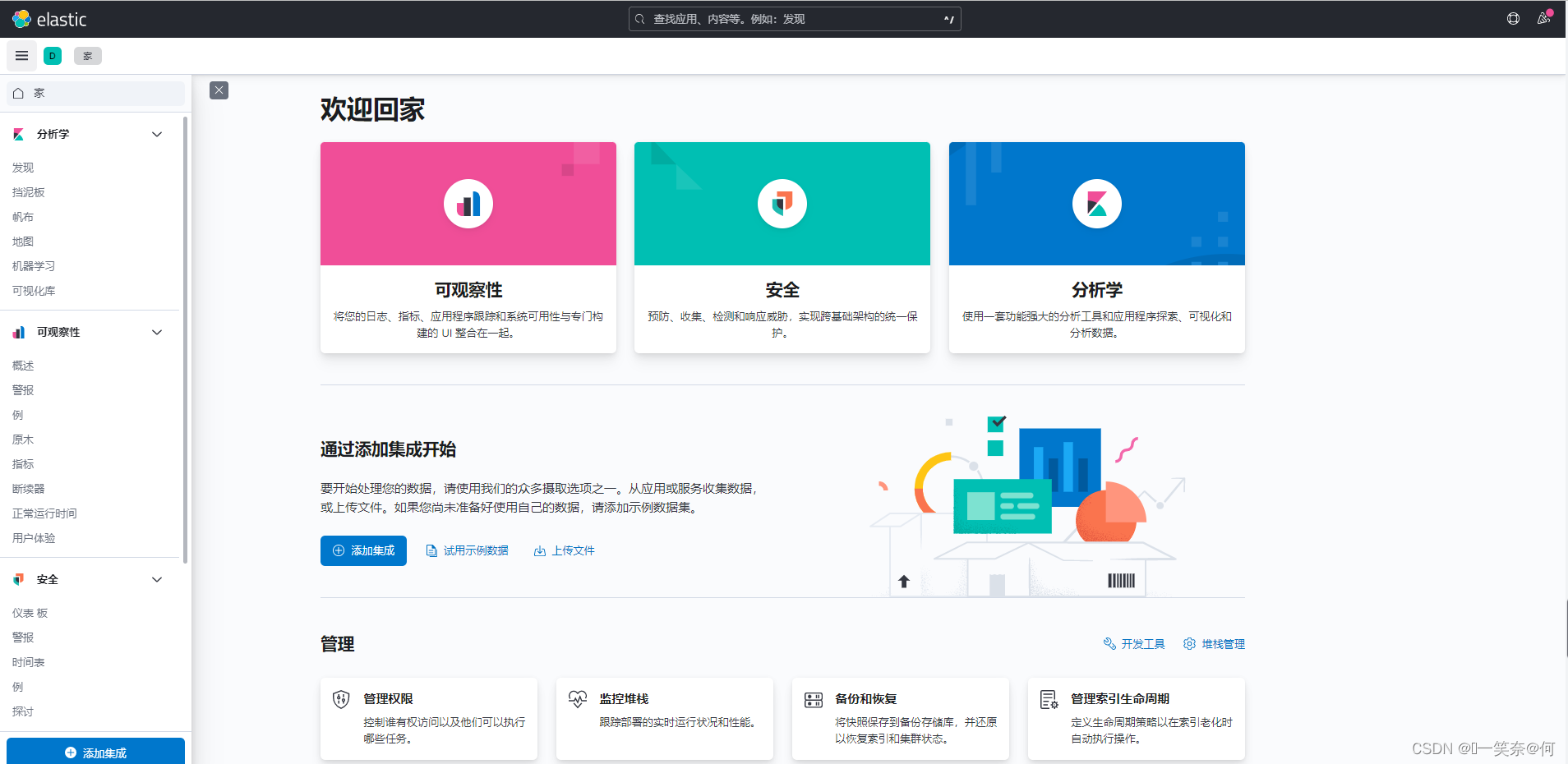
Task: Click the 监控堆栈 heartbeat icon
Action: pos(578,699)
